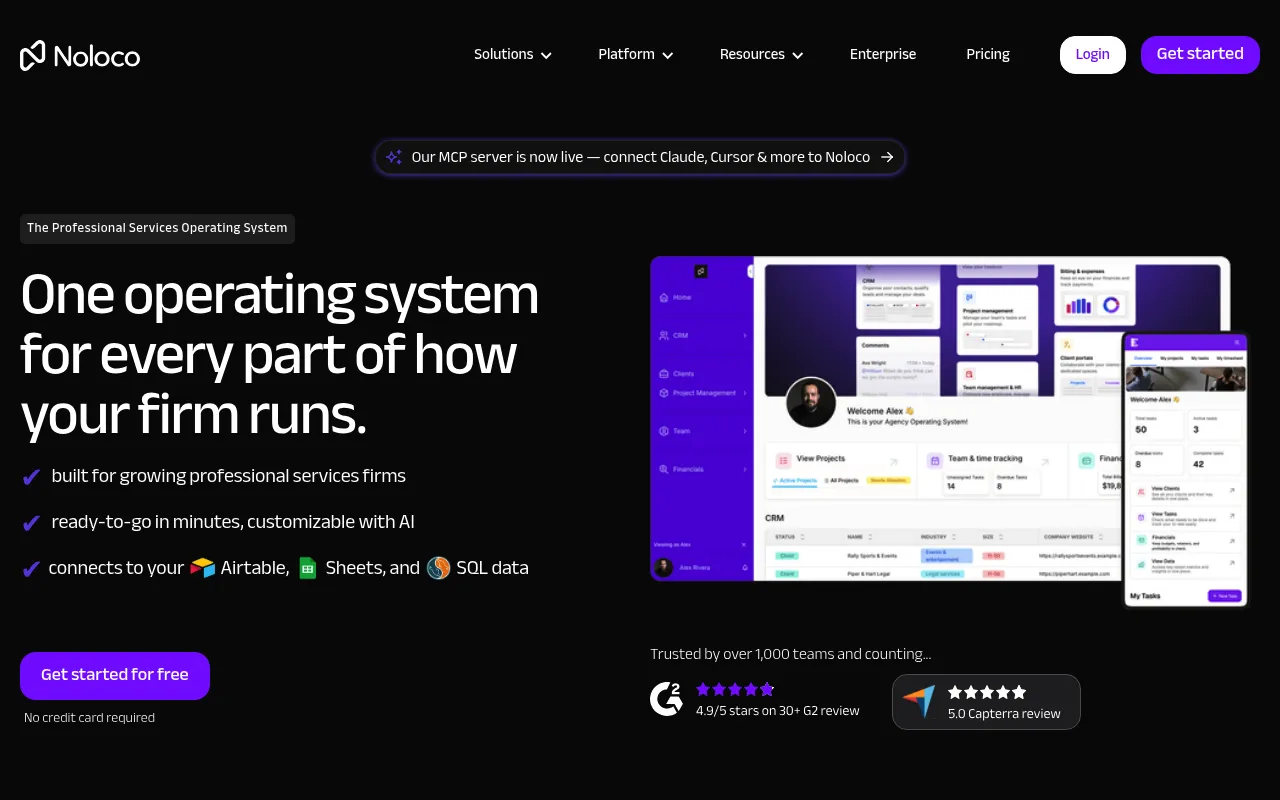Select the Active Projects tab
The width and height of the screenshot is (1280, 800).
(x=795, y=481)
